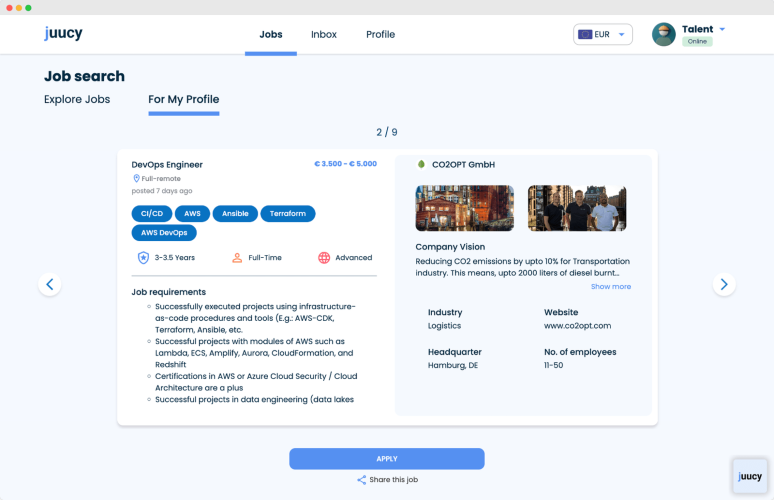Click the EU flag icon
This screenshot has height=500, width=774.
click(x=585, y=35)
